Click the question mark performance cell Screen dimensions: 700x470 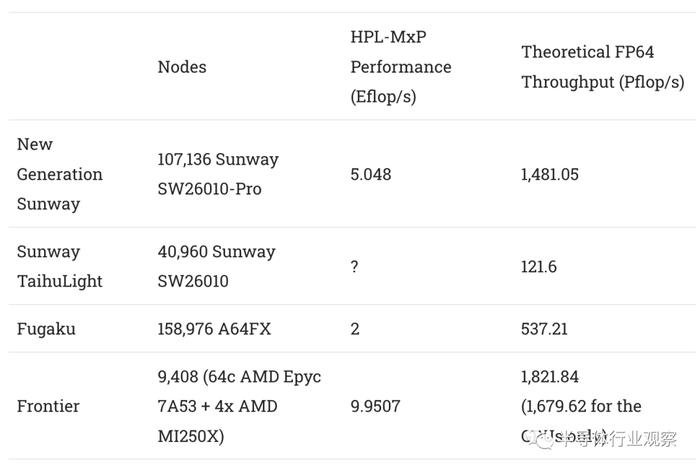(354, 266)
